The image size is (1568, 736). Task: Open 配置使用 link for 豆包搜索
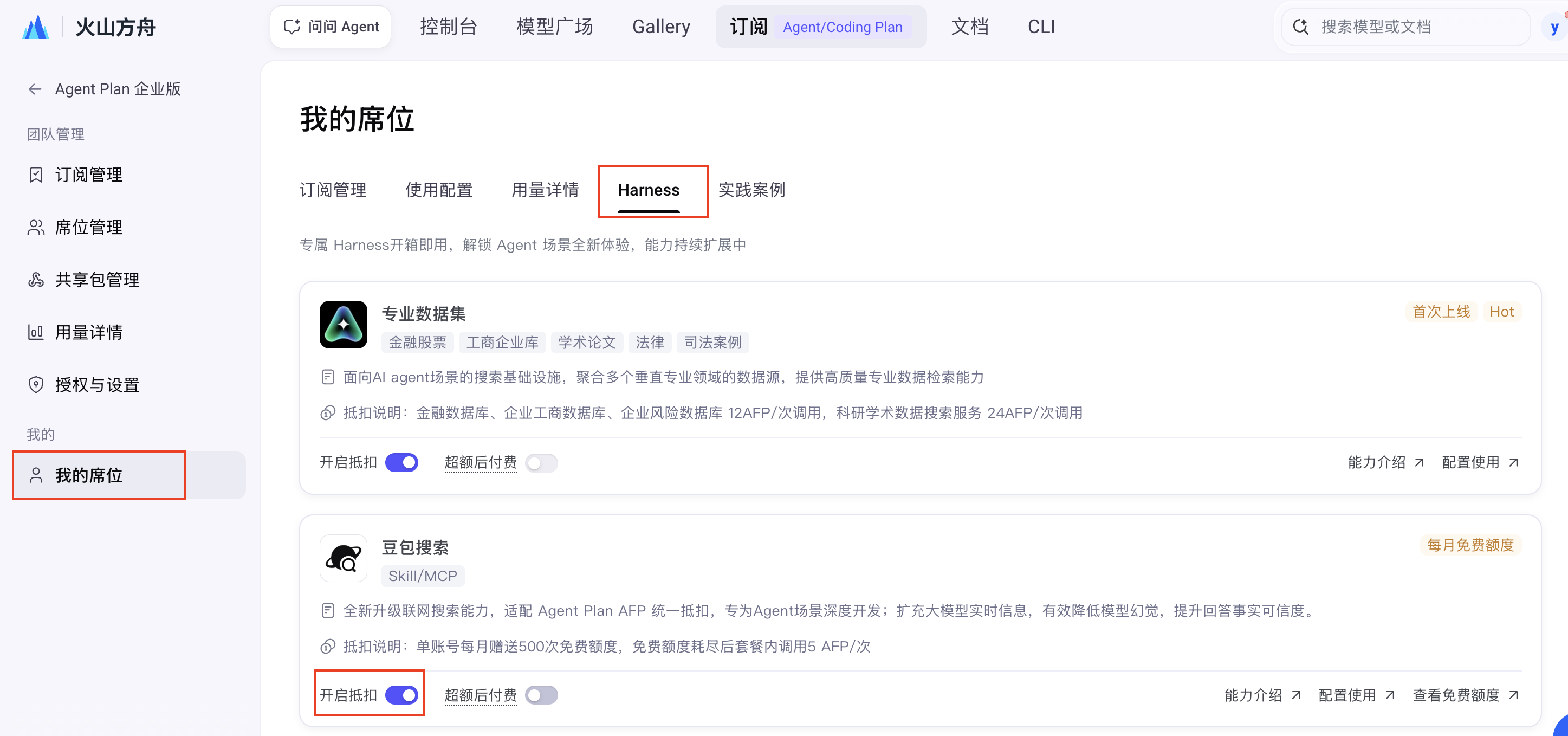coord(1356,695)
